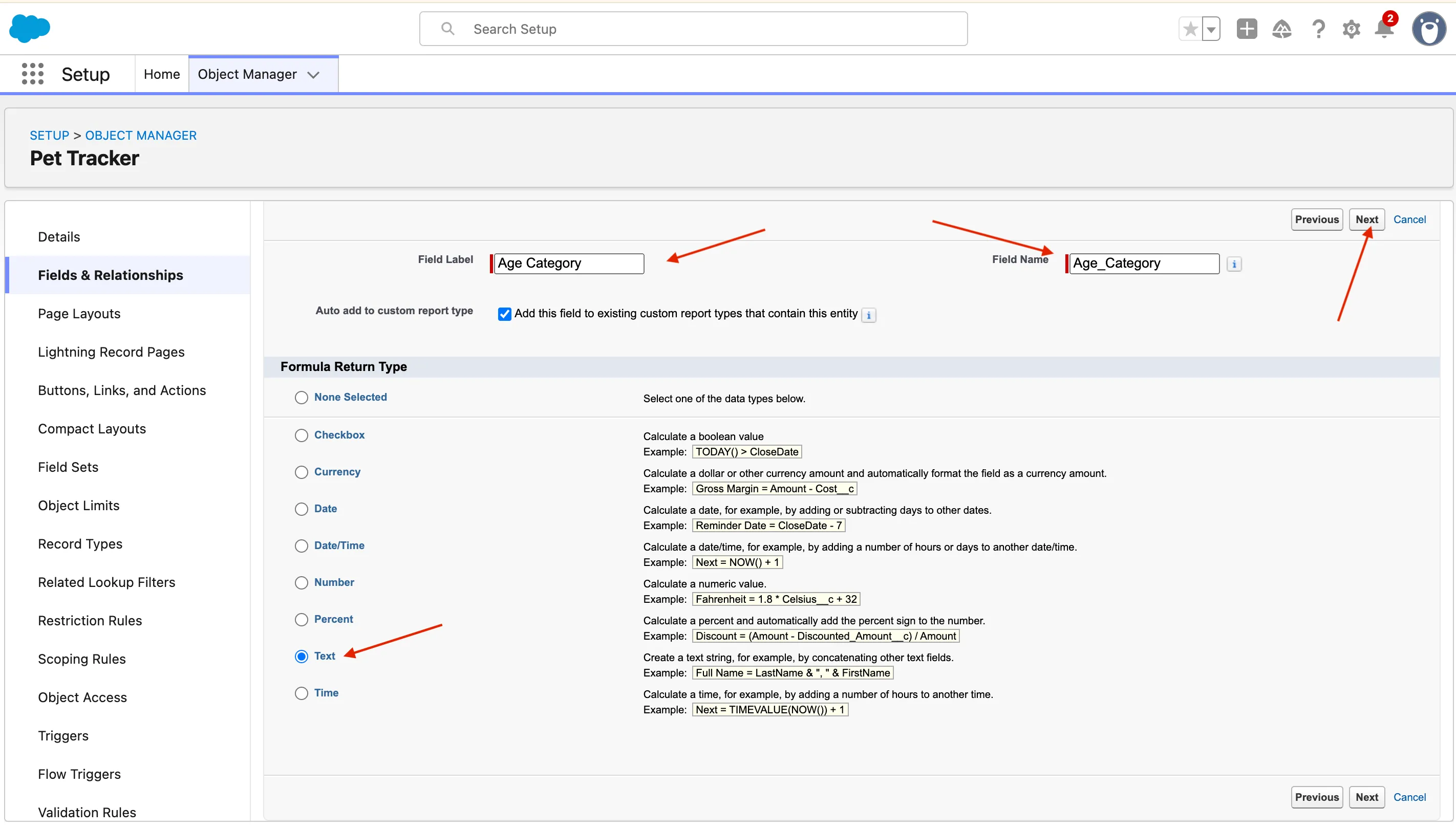Click the OBJECT MANAGER breadcrumb link
The height and width of the screenshot is (830, 1456).
(x=141, y=135)
